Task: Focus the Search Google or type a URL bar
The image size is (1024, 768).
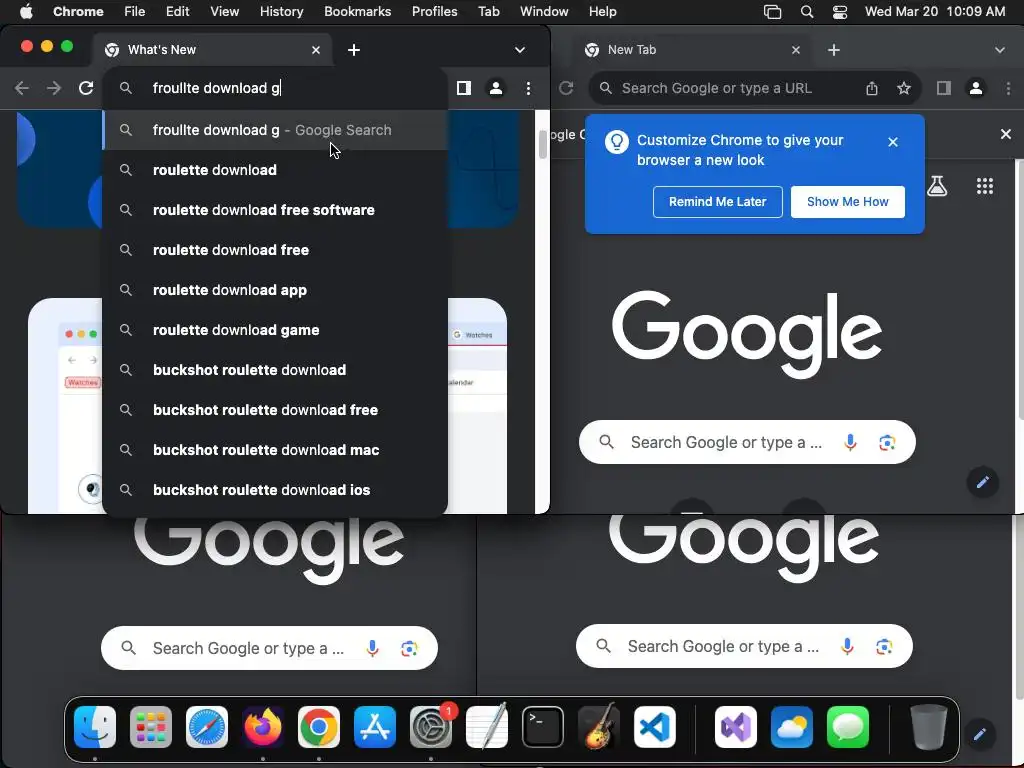Action: [754, 88]
